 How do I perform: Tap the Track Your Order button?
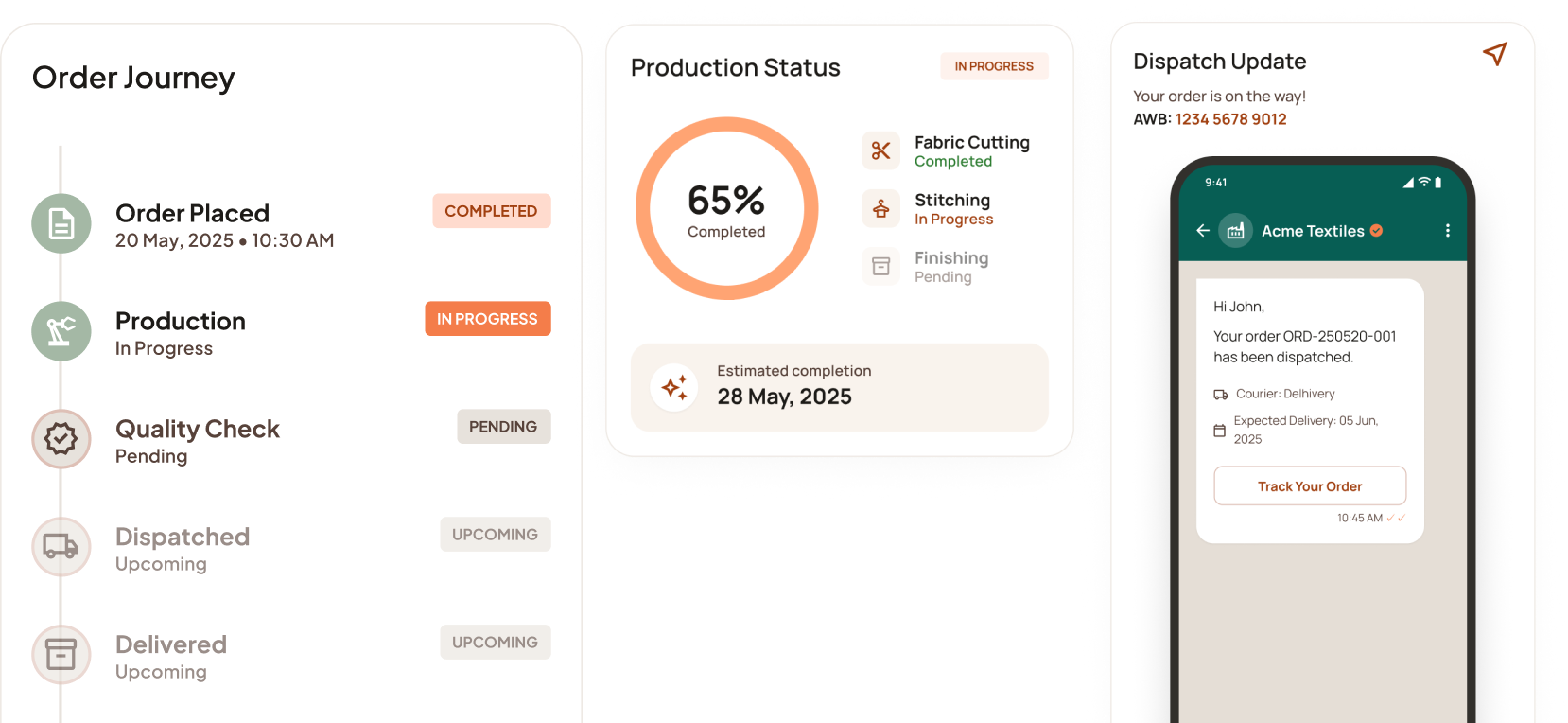coord(1310,485)
